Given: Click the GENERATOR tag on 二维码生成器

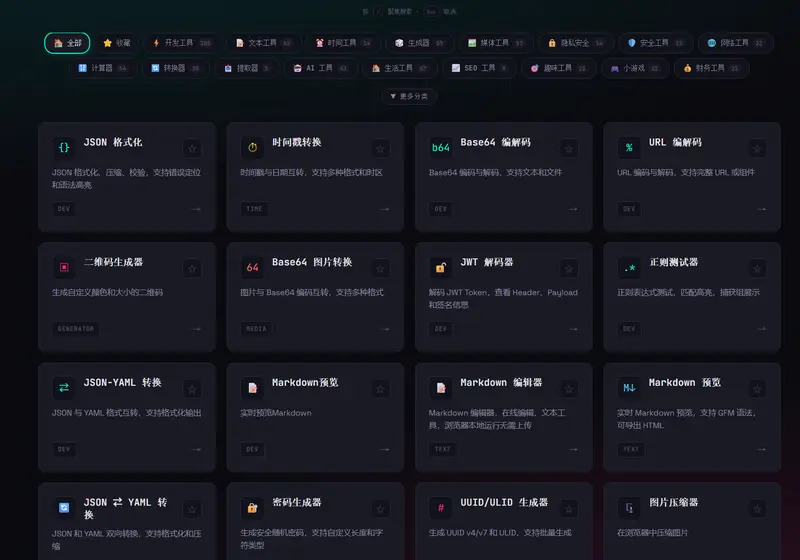Looking at the screenshot, I should pyautogui.click(x=76, y=329).
